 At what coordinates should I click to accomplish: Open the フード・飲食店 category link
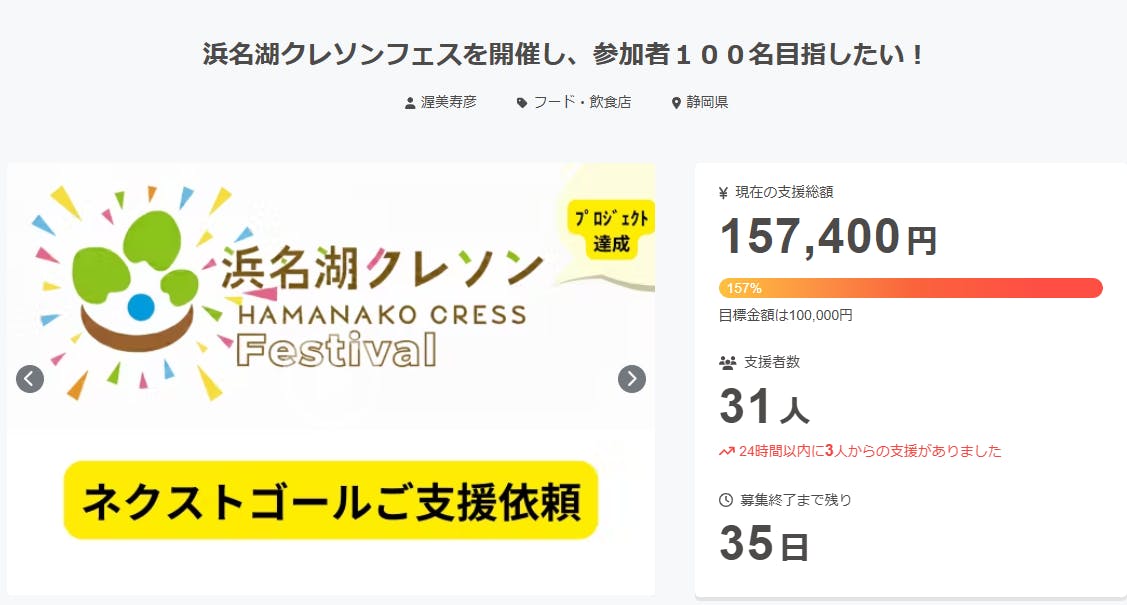pos(582,102)
